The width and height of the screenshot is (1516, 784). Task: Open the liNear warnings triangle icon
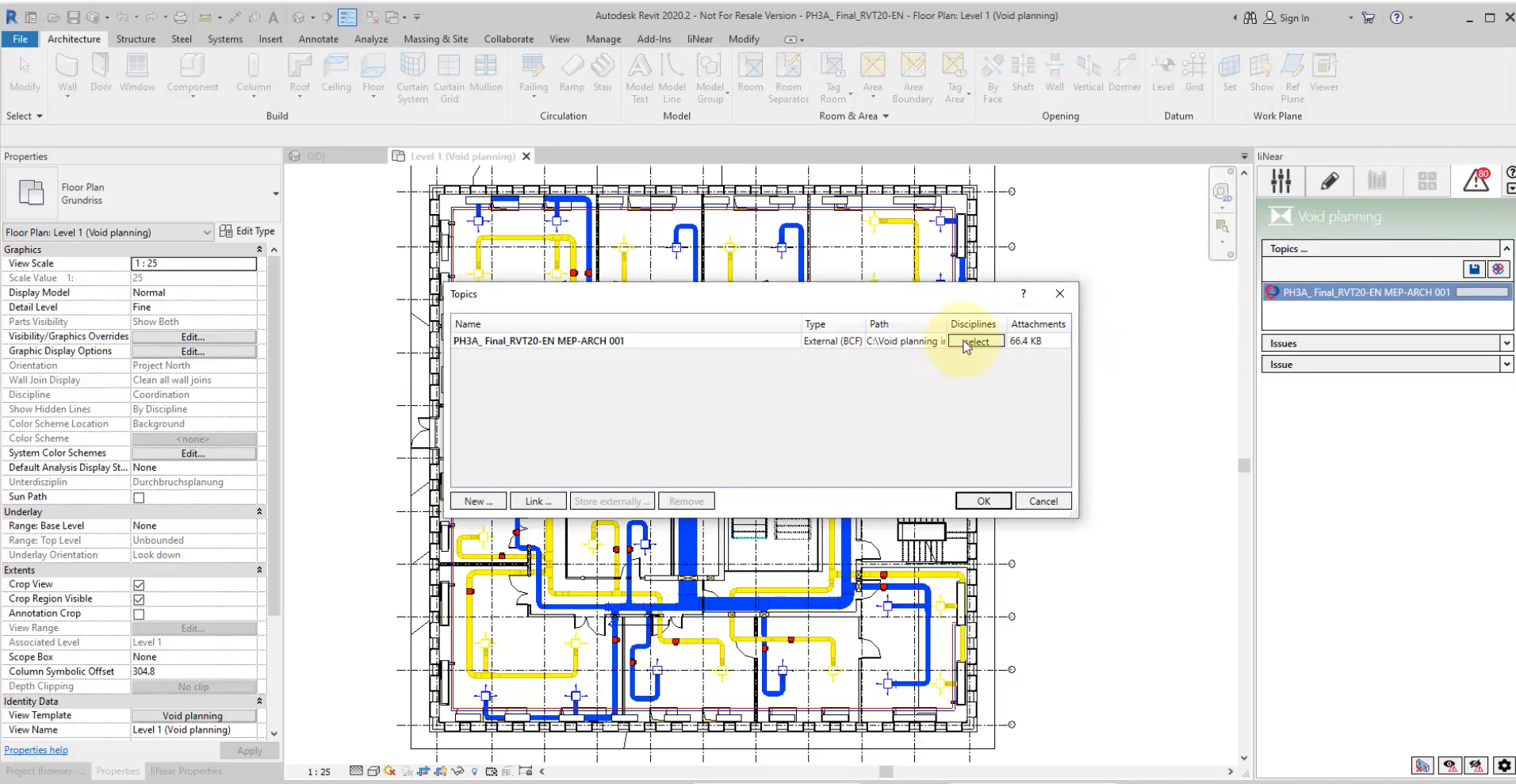[1476, 182]
